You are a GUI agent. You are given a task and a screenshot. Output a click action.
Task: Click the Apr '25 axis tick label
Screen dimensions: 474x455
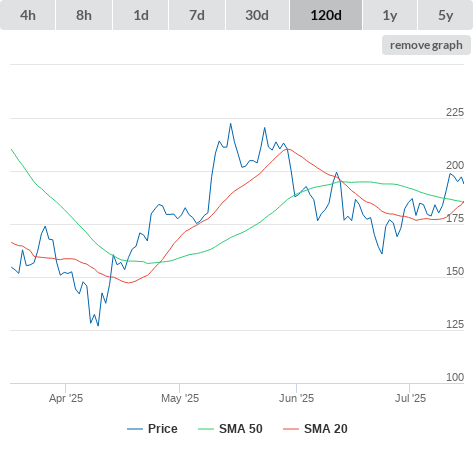click(66, 398)
